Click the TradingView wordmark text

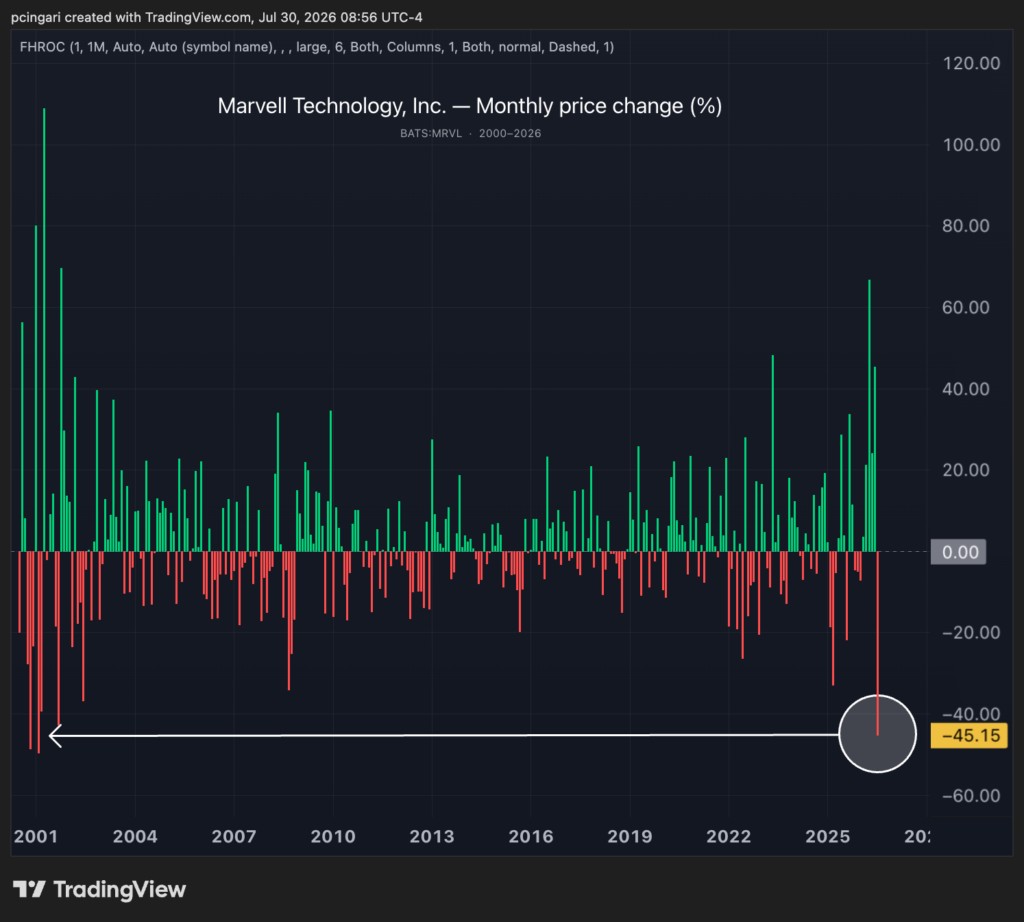(120, 889)
